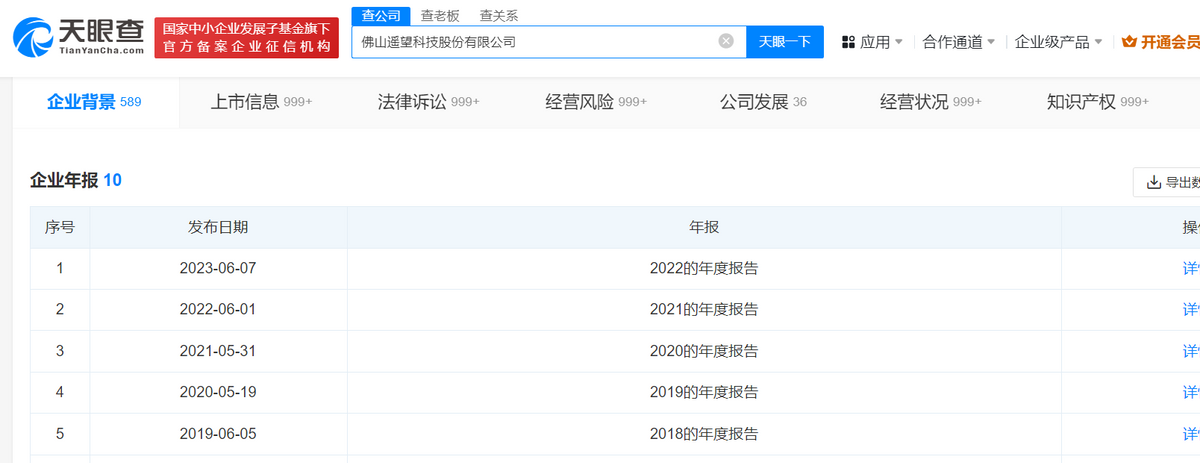Switch to 查老板 search tab
The height and width of the screenshot is (463, 1200).
(x=440, y=15)
